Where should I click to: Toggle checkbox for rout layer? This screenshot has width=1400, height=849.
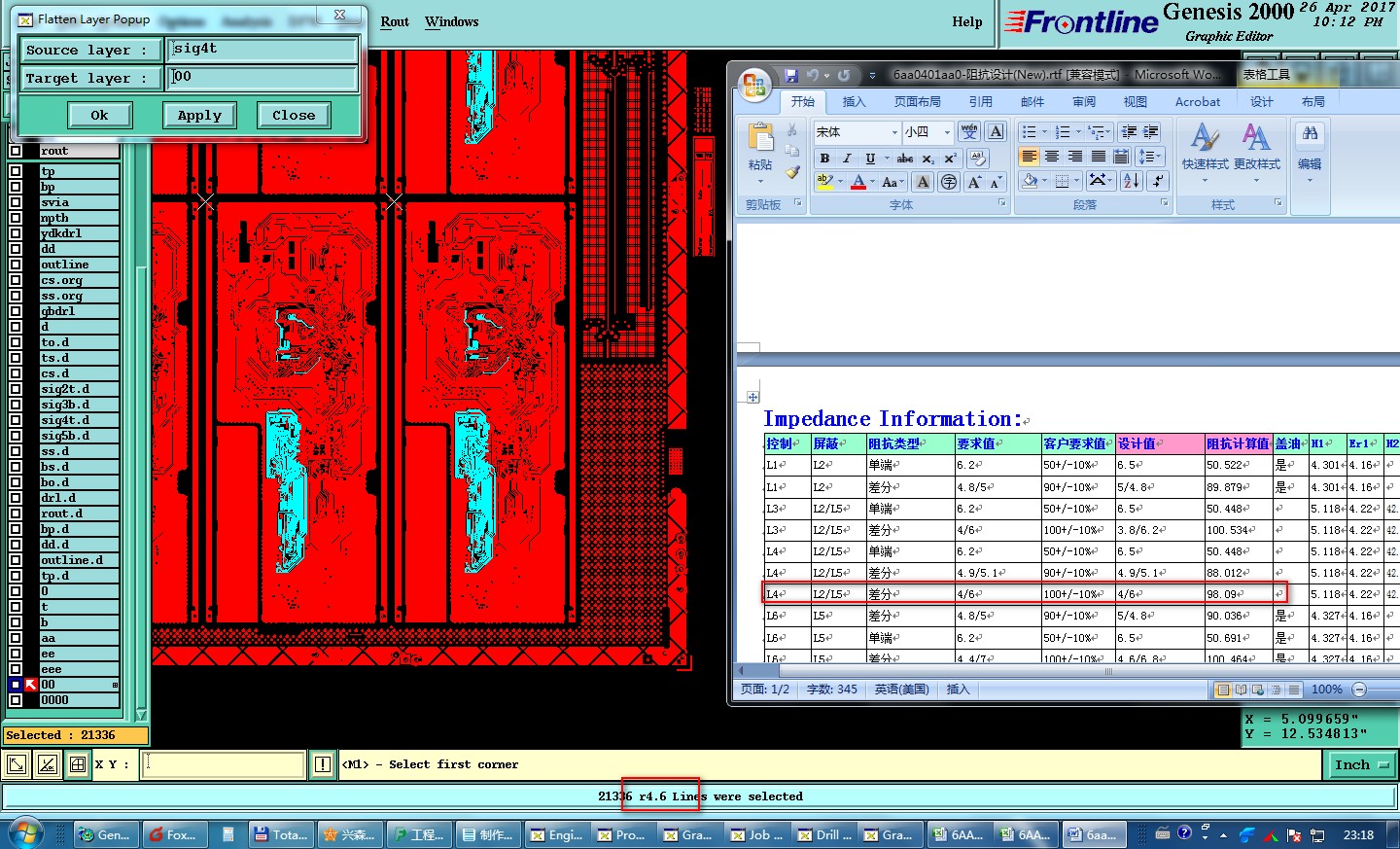pyautogui.click(x=16, y=151)
